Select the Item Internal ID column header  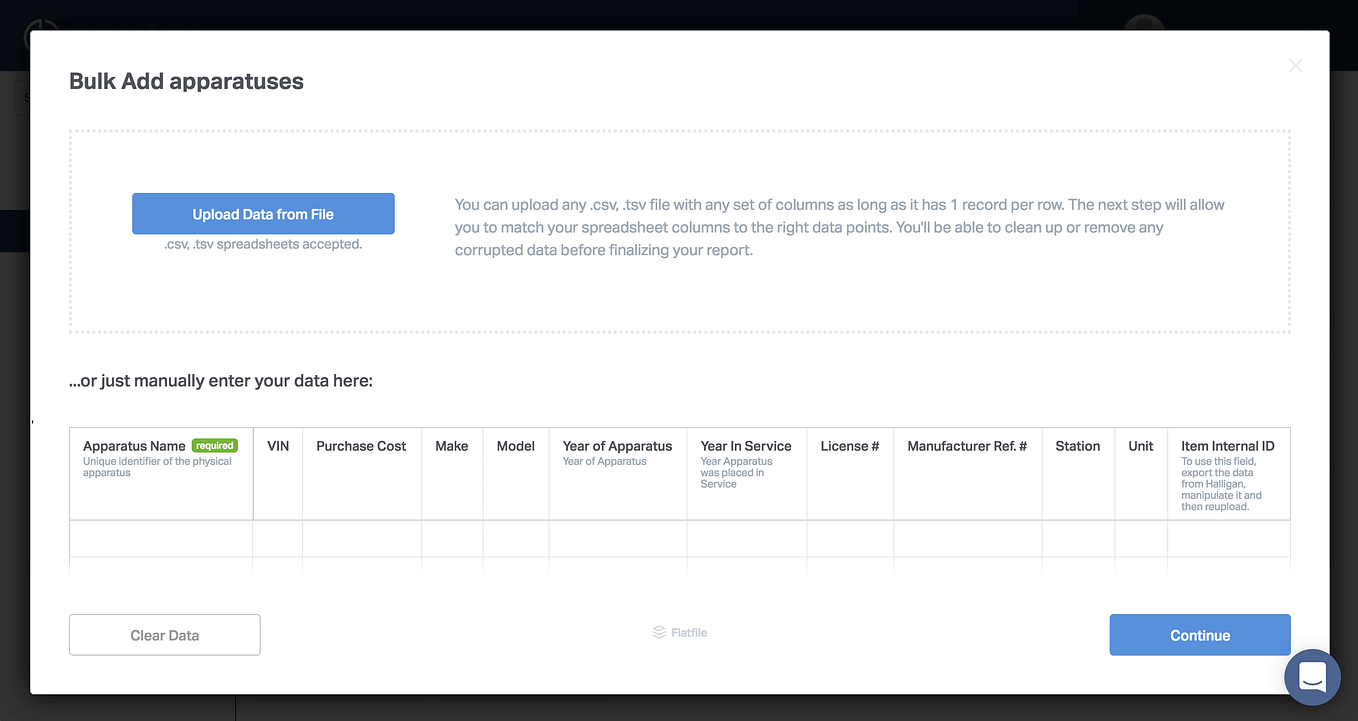click(1228, 446)
